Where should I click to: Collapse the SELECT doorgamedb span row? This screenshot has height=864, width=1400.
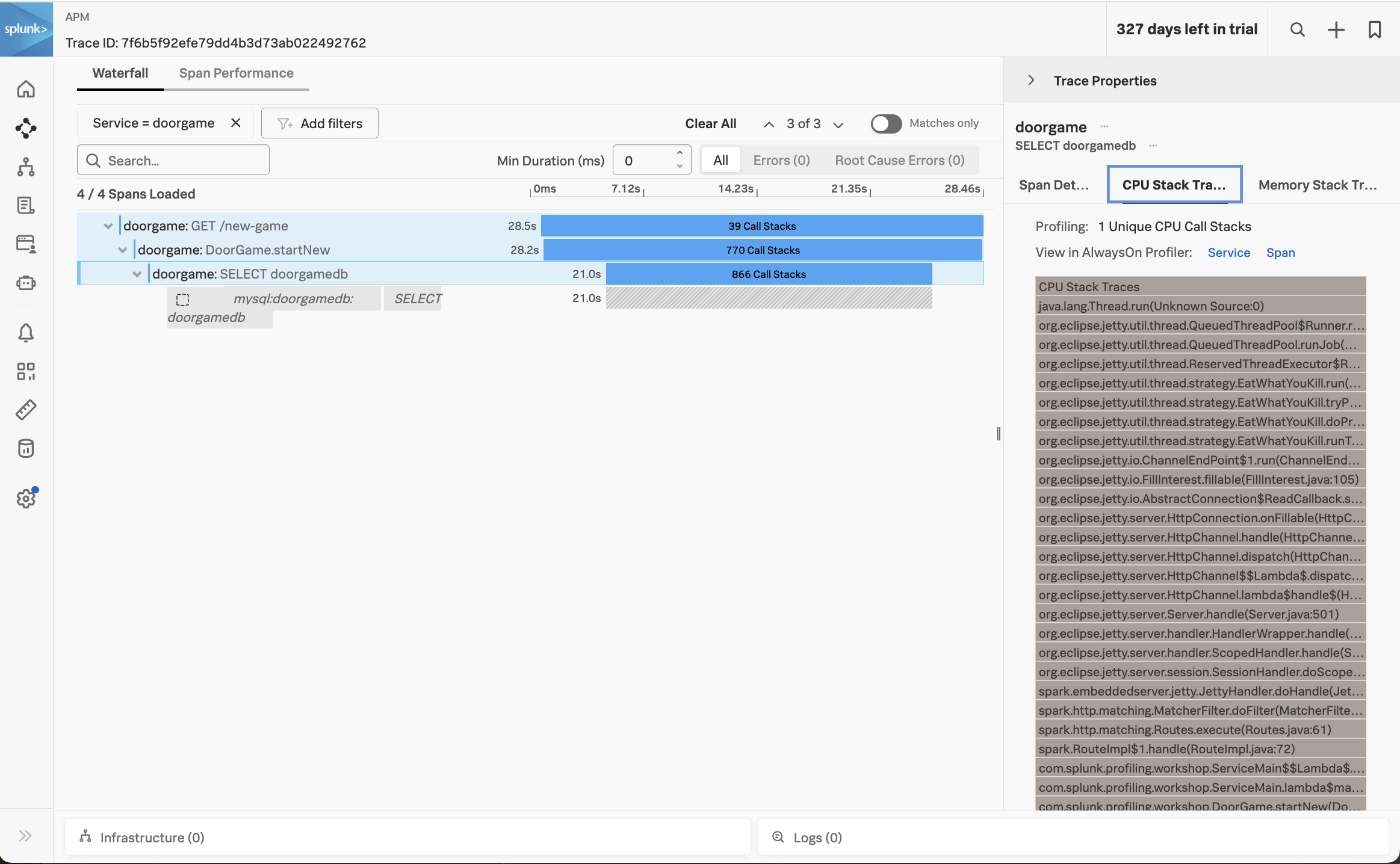click(137, 274)
